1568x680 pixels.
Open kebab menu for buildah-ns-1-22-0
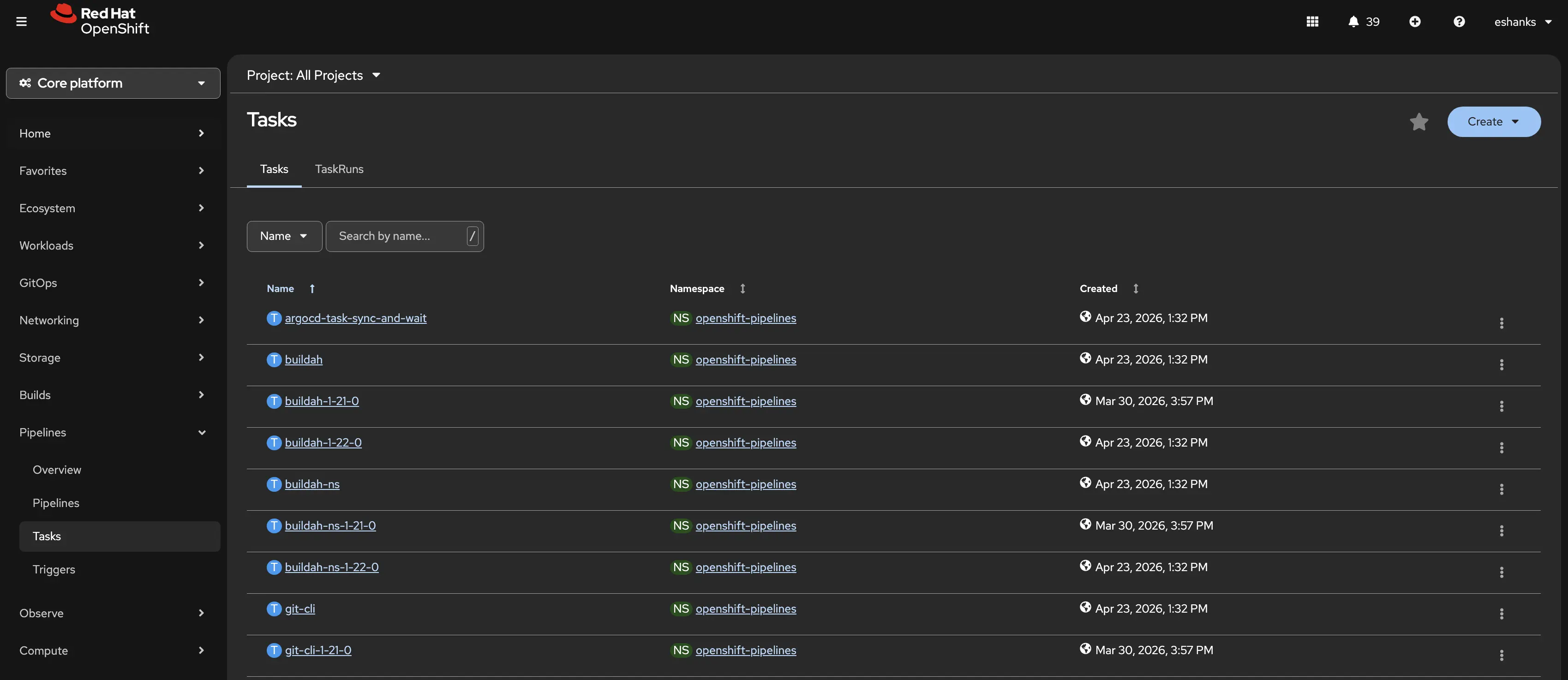point(1502,572)
